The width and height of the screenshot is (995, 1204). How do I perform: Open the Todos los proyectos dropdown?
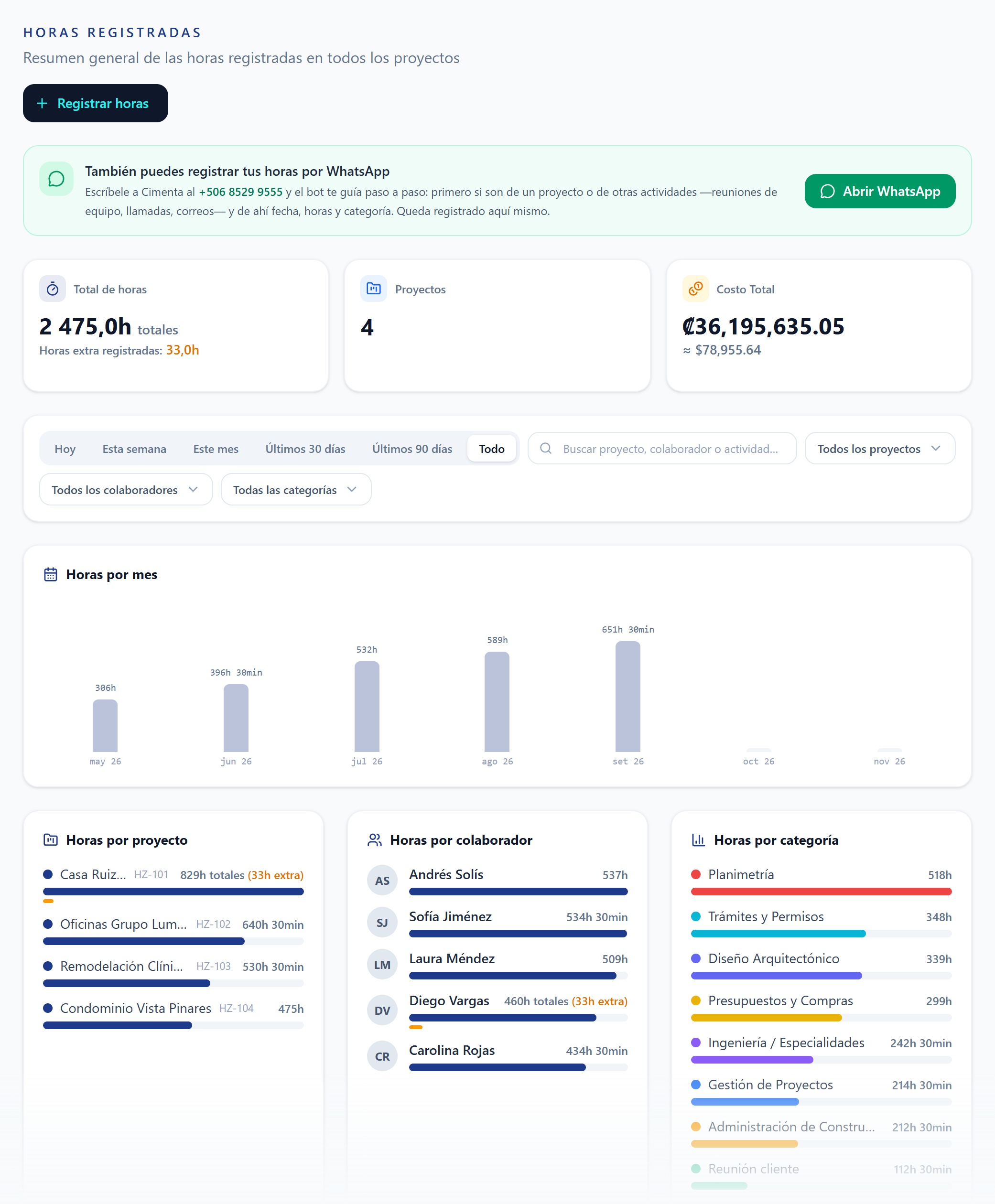(x=879, y=448)
